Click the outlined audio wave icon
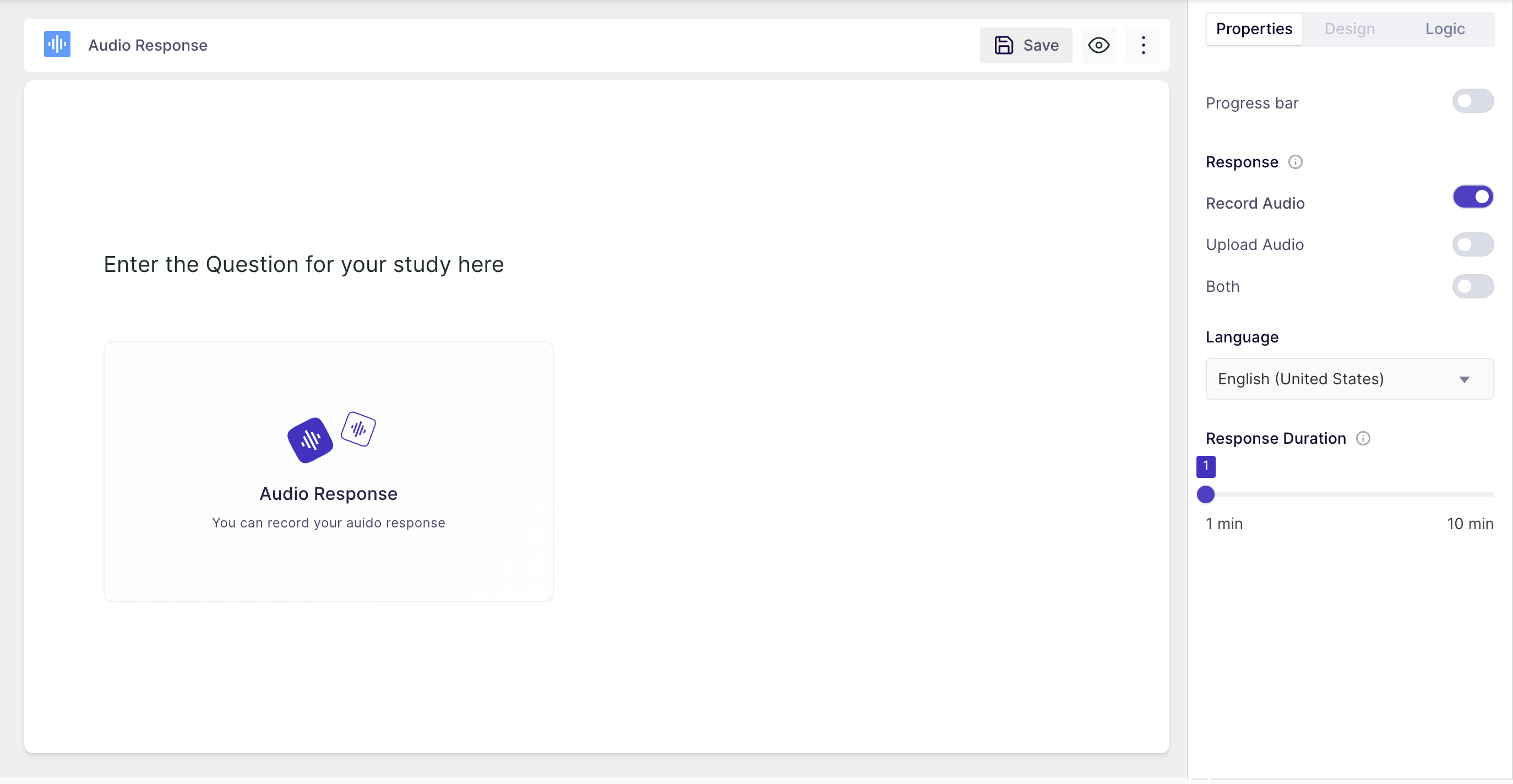1513x784 pixels. (x=358, y=429)
